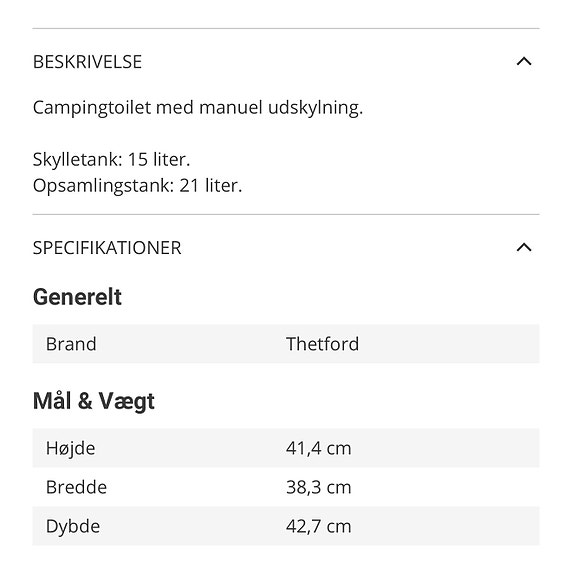Click the Opsamlingstank: 21 liter line
572x575 pixels.
click(138, 186)
